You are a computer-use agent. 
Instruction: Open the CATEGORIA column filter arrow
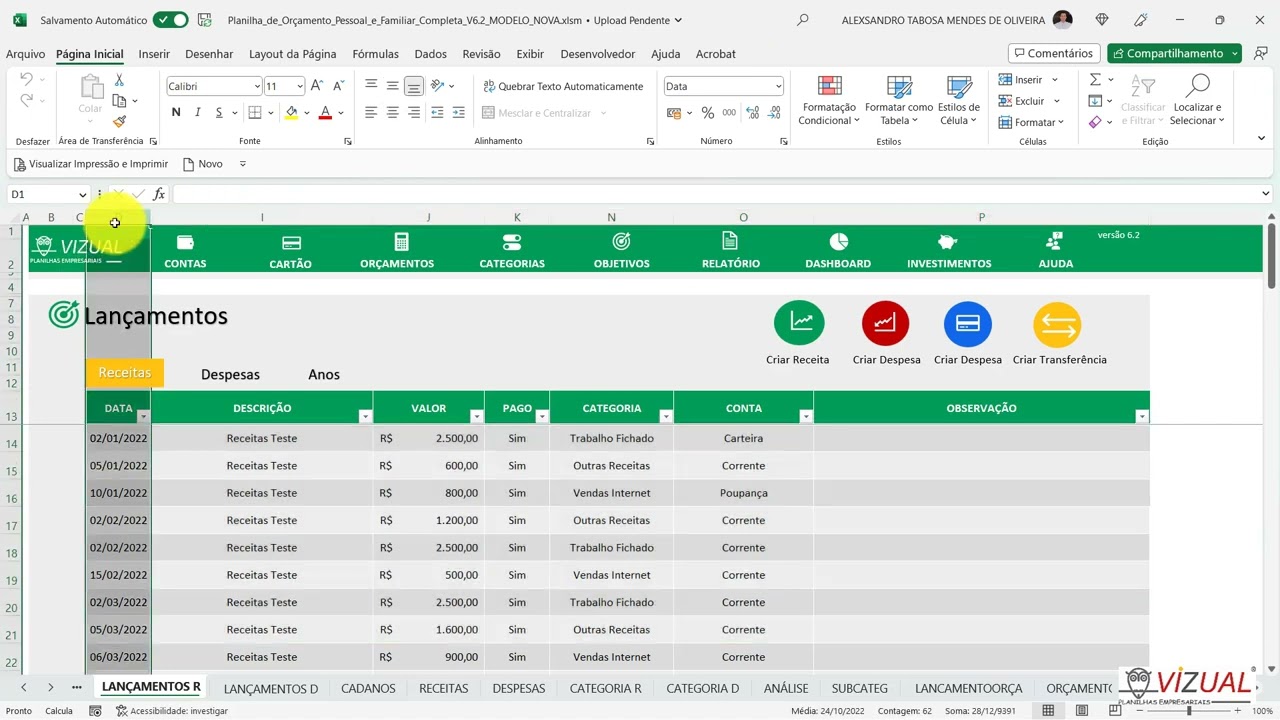tap(665, 416)
